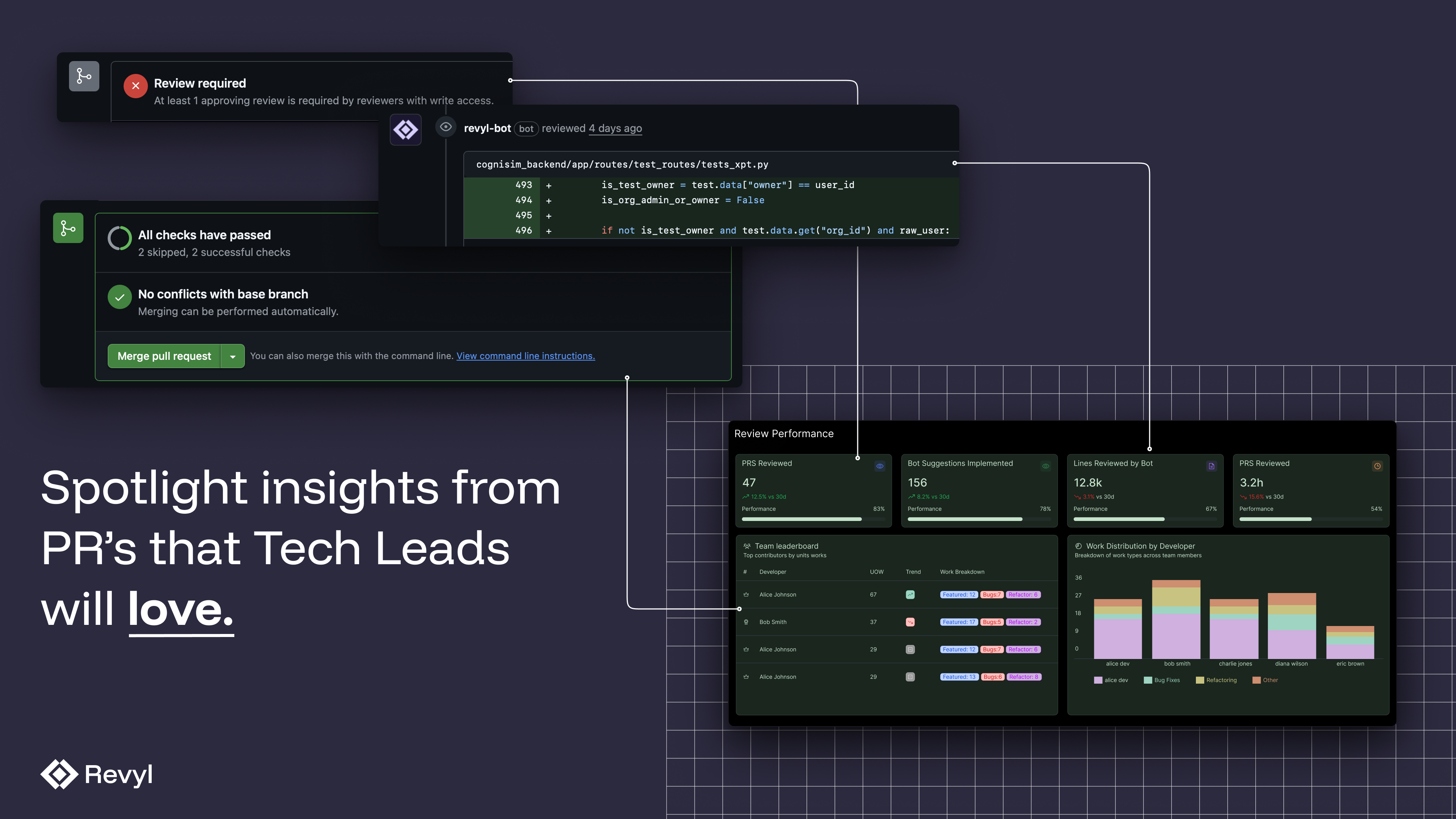Click the green git merge icon beside All checks passed

[x=68, y=228]
